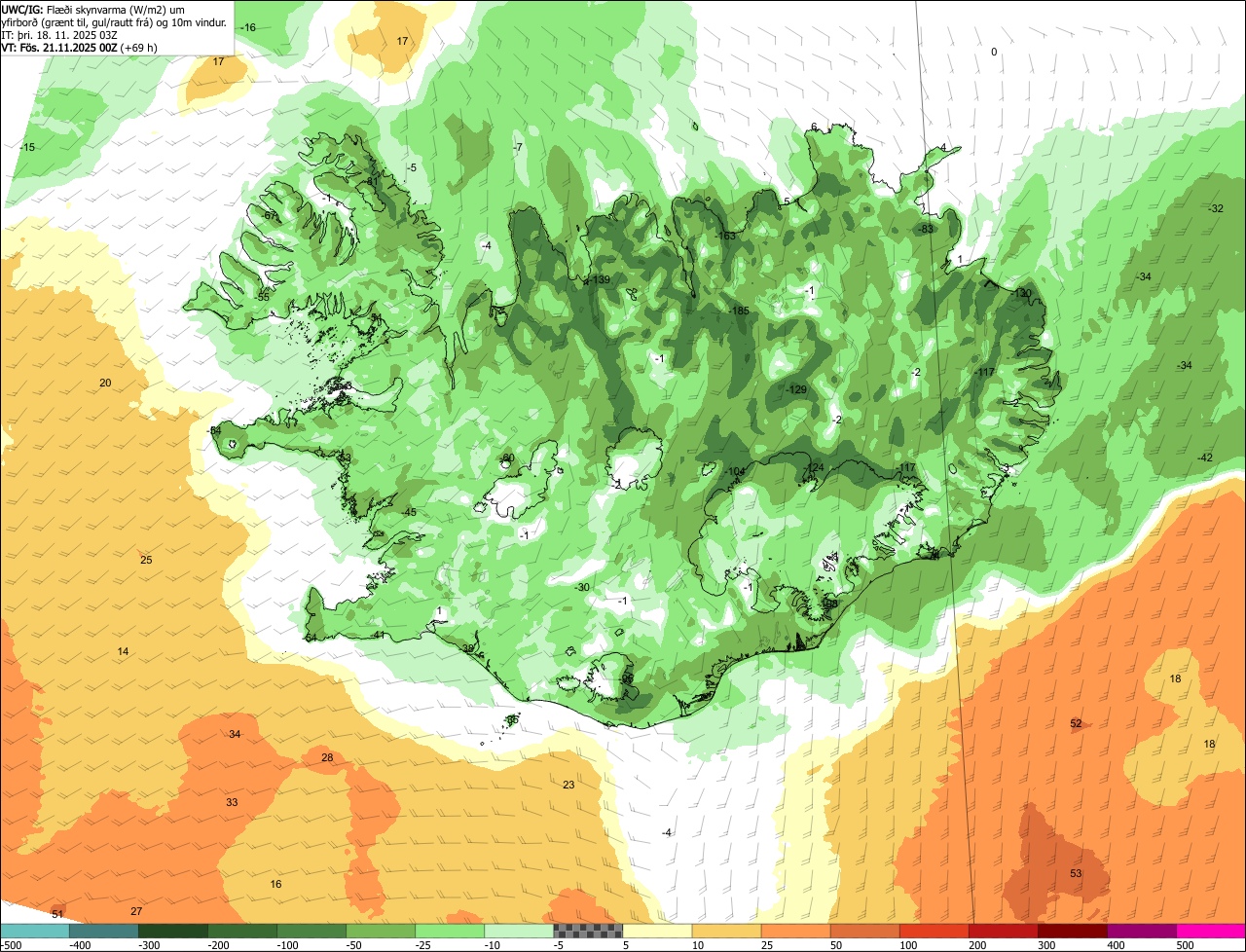Click the orange 50 to 100 legend swatch
This screenshot has width=1246, height=952.
click(x=864, y=931)
